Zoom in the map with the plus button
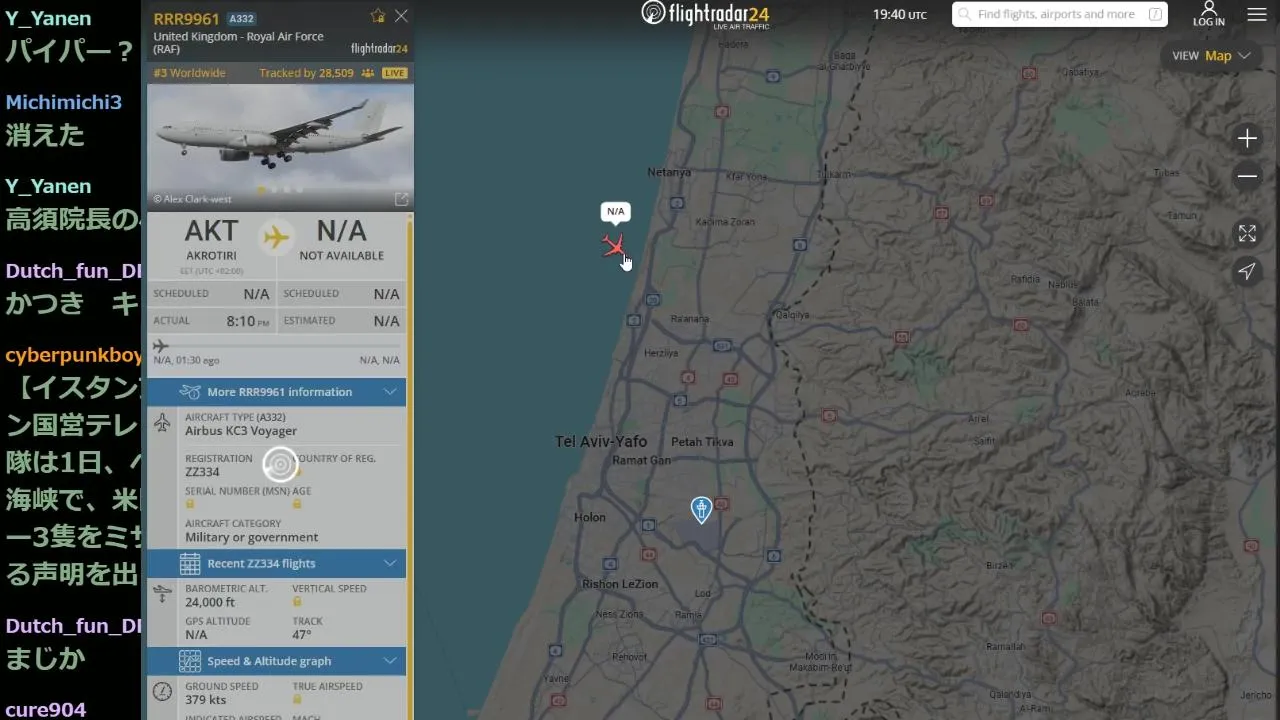The image size is (1280, 720). pyautogui.click(x=1247, y=139)
